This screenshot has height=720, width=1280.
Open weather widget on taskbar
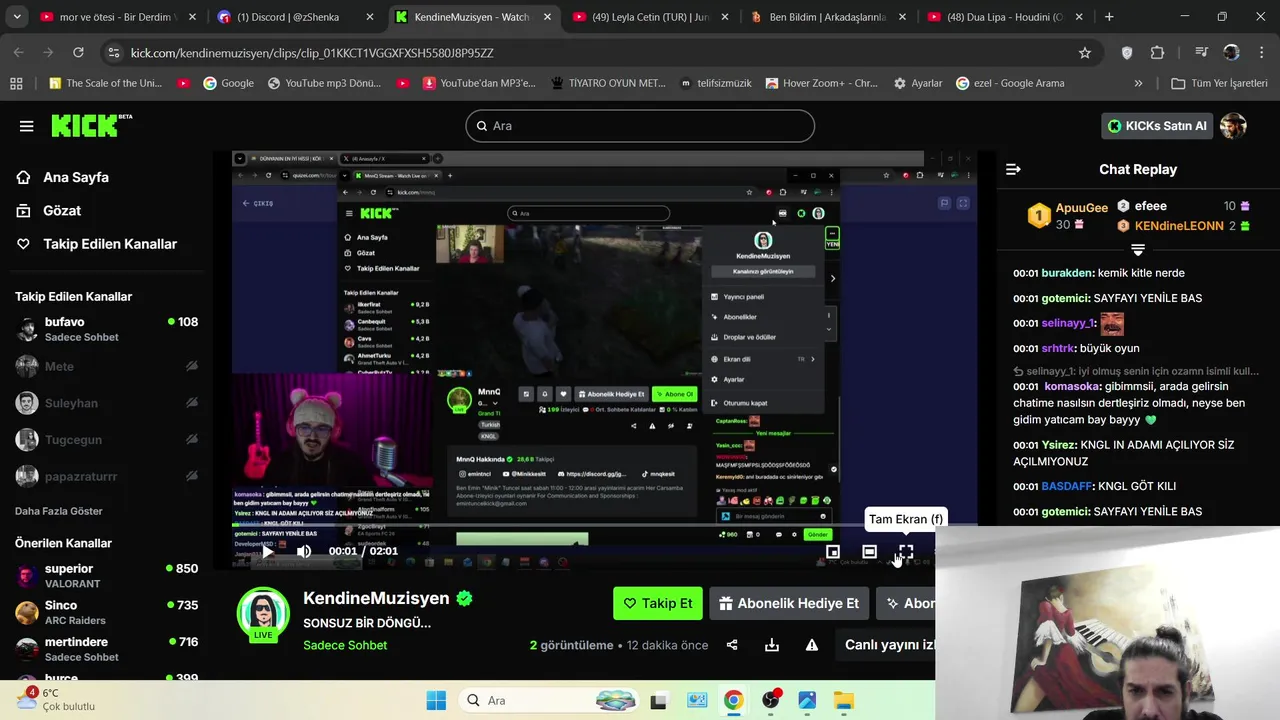tap(55, 700)
